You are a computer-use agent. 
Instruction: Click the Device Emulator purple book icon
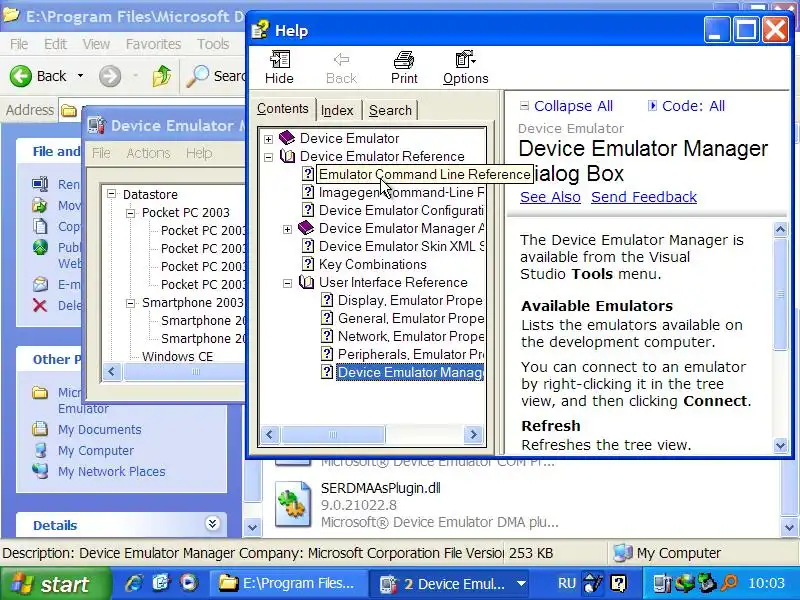point(287,138)
